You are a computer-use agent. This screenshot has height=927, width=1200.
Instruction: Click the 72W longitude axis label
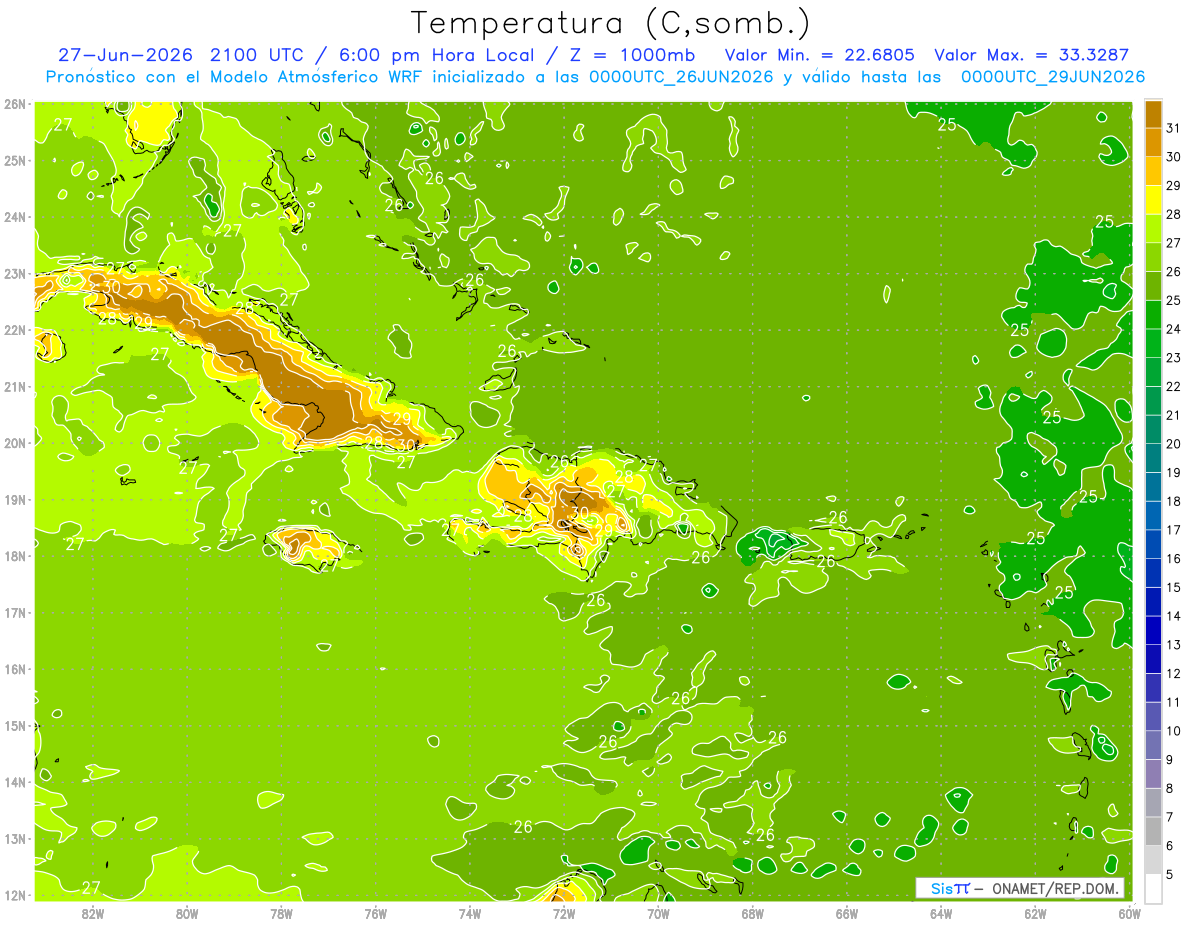pos(564,913)
